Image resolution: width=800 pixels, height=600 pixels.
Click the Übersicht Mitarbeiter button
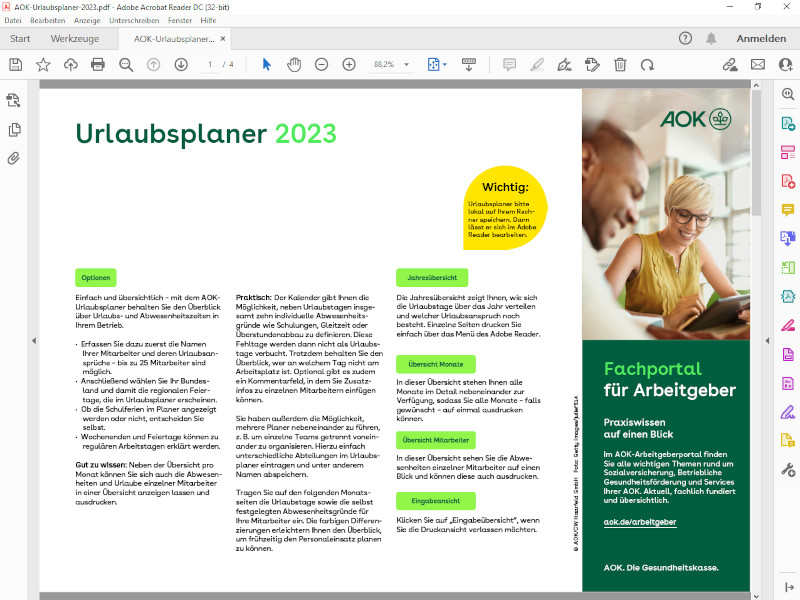[436, 440]
